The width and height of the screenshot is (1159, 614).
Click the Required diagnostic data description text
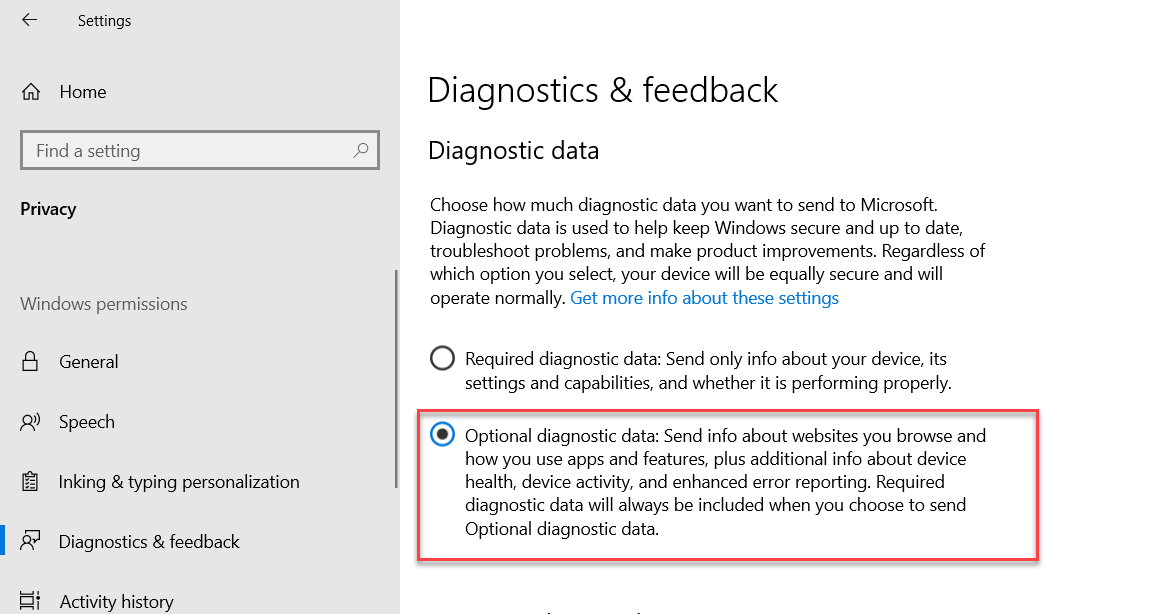[x=707, y=370]
